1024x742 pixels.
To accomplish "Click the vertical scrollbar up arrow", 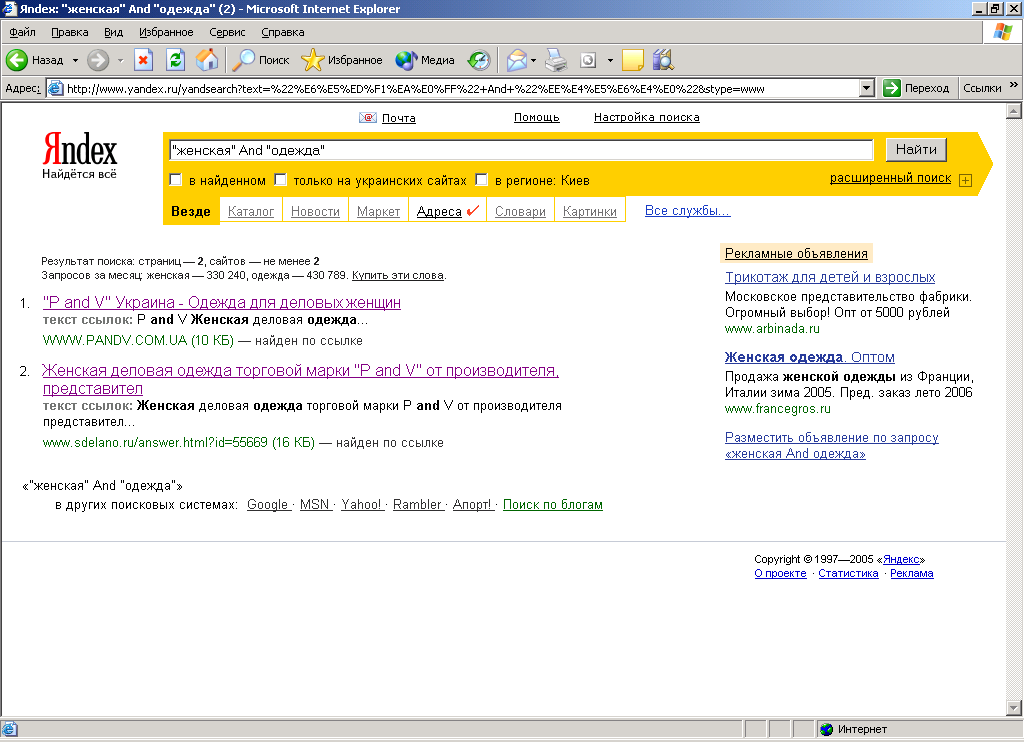I will click(x=1014, y=111).
